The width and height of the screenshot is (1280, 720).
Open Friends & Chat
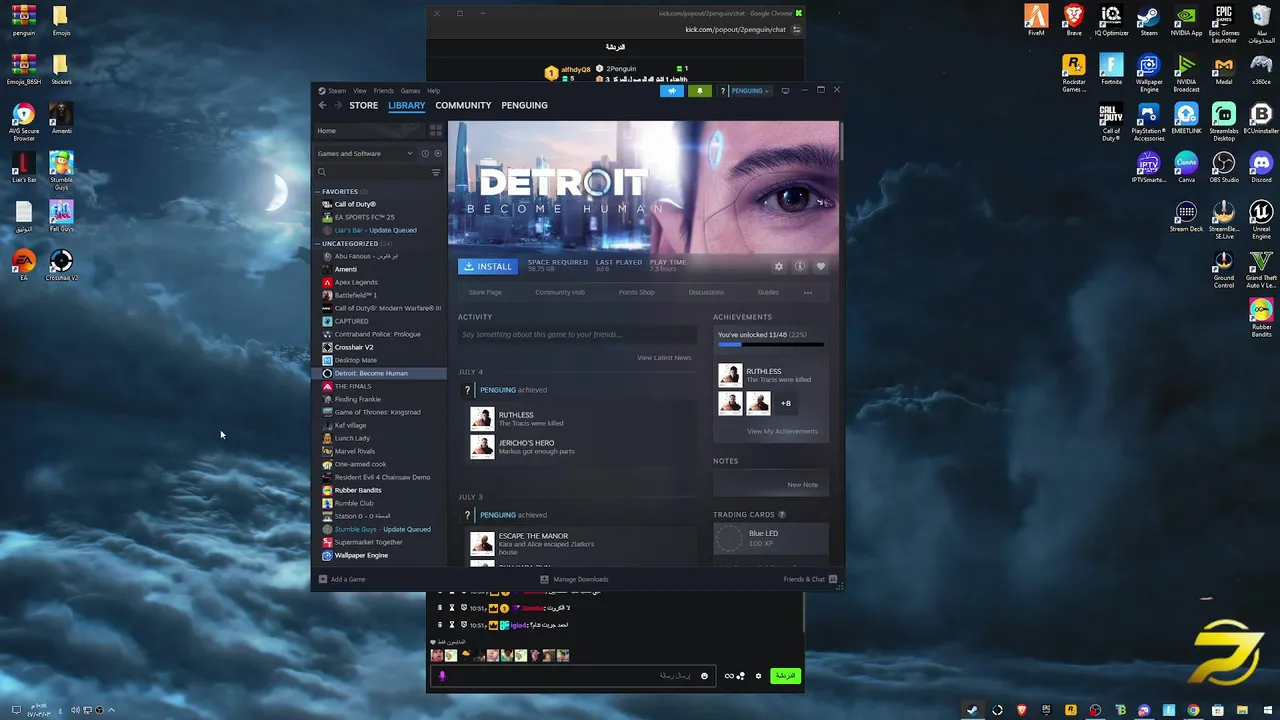[x=810, y=579]
